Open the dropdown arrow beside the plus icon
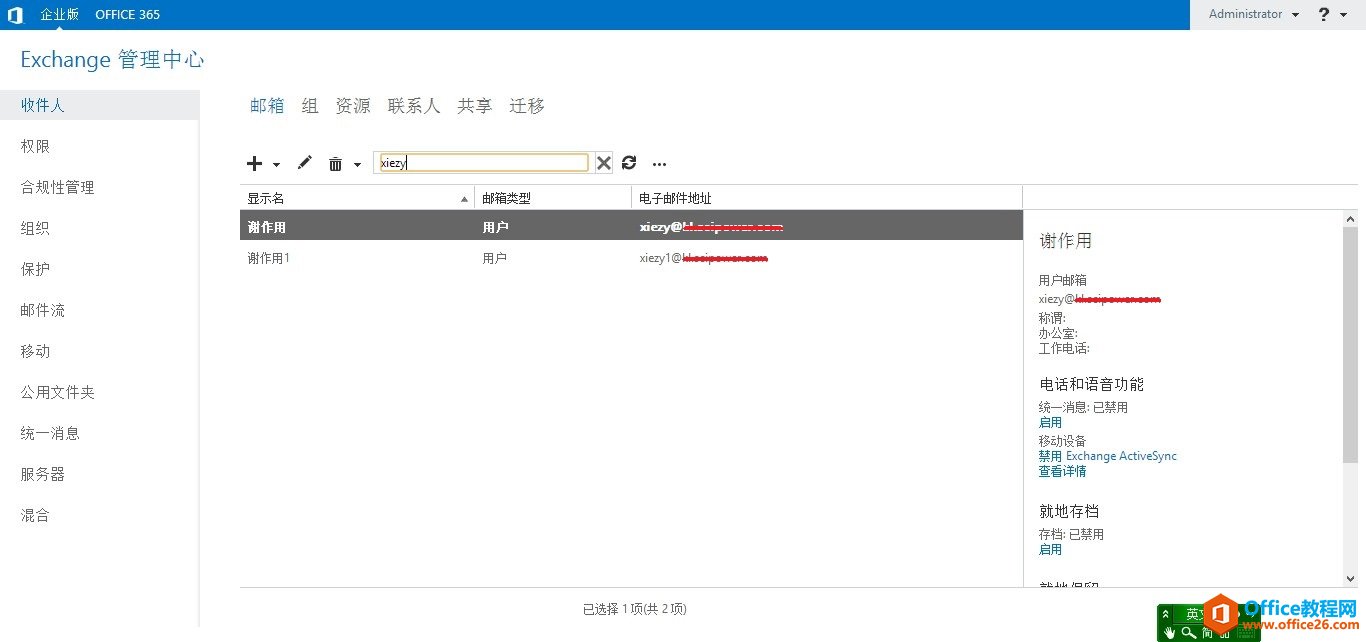The image size is (1366, 642). [x=276, y=163]
